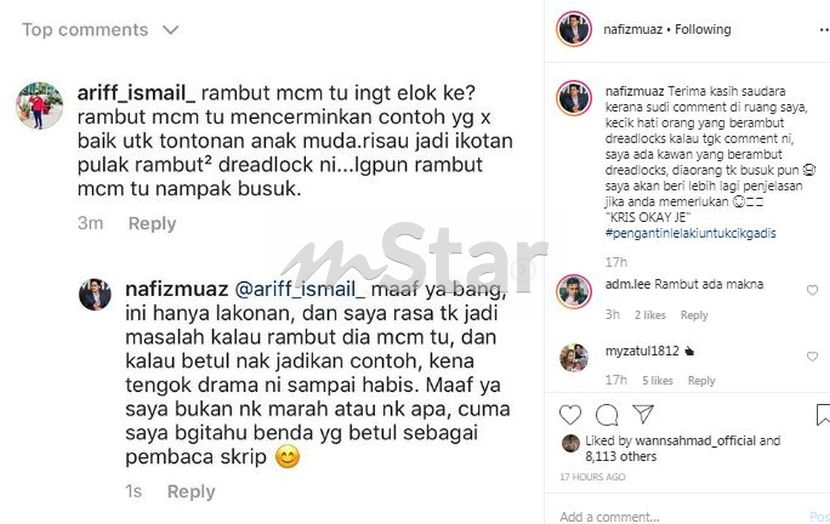This screenshot has height=524, width=830.
Task: Open nafizmuaz profile picture in header
Action: tap(574, 29)
